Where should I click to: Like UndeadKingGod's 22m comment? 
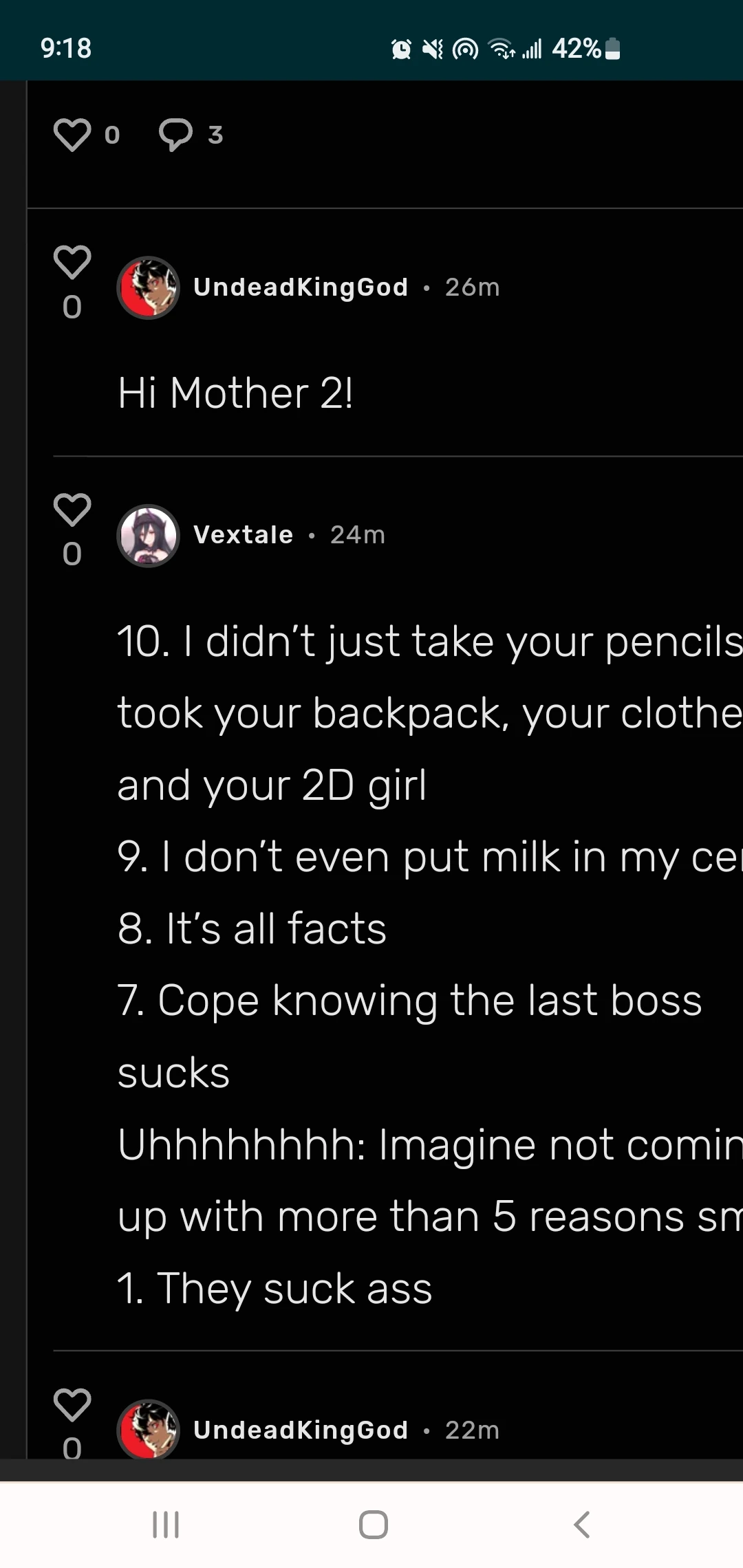click(x=72, y=1404)
